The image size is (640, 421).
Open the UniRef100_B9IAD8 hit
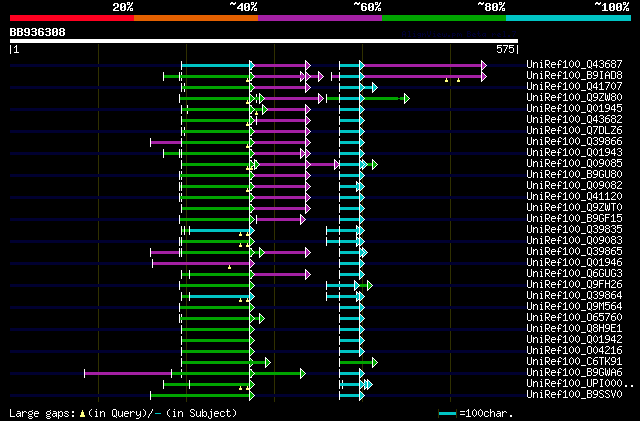[x=574, y=75]
